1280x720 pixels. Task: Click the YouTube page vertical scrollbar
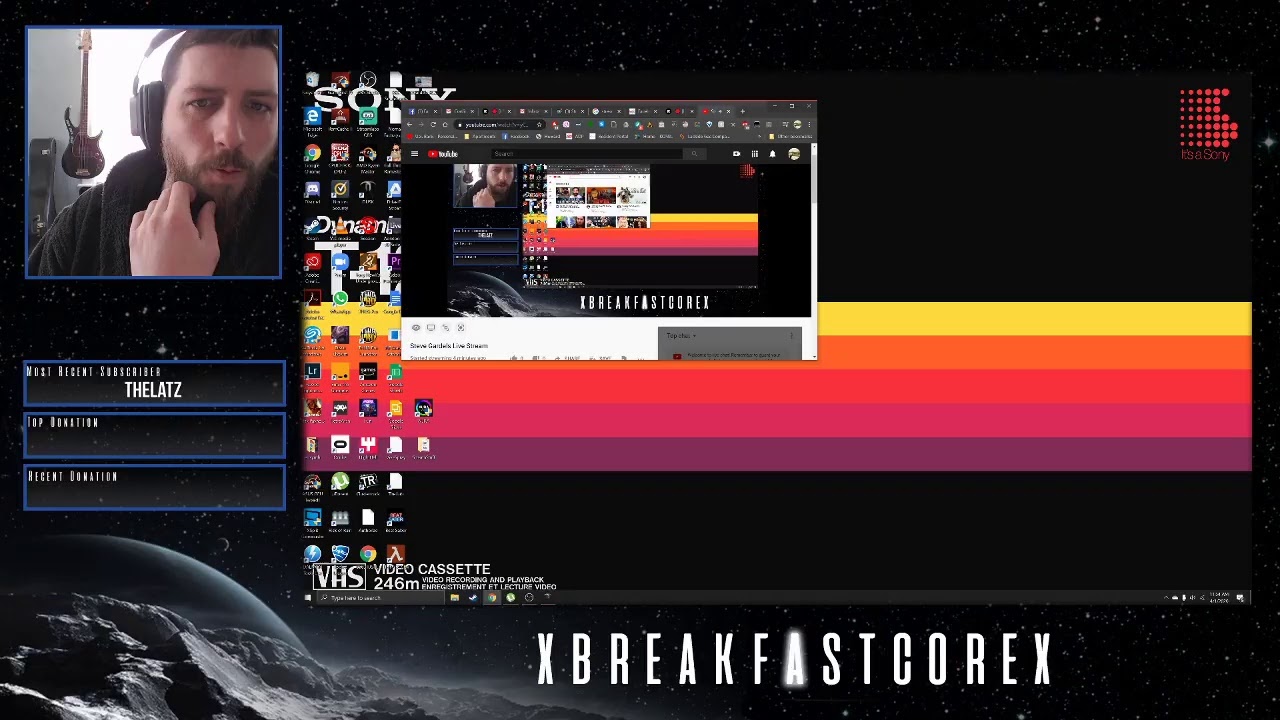pyautogui.click(x=814, y=250)
